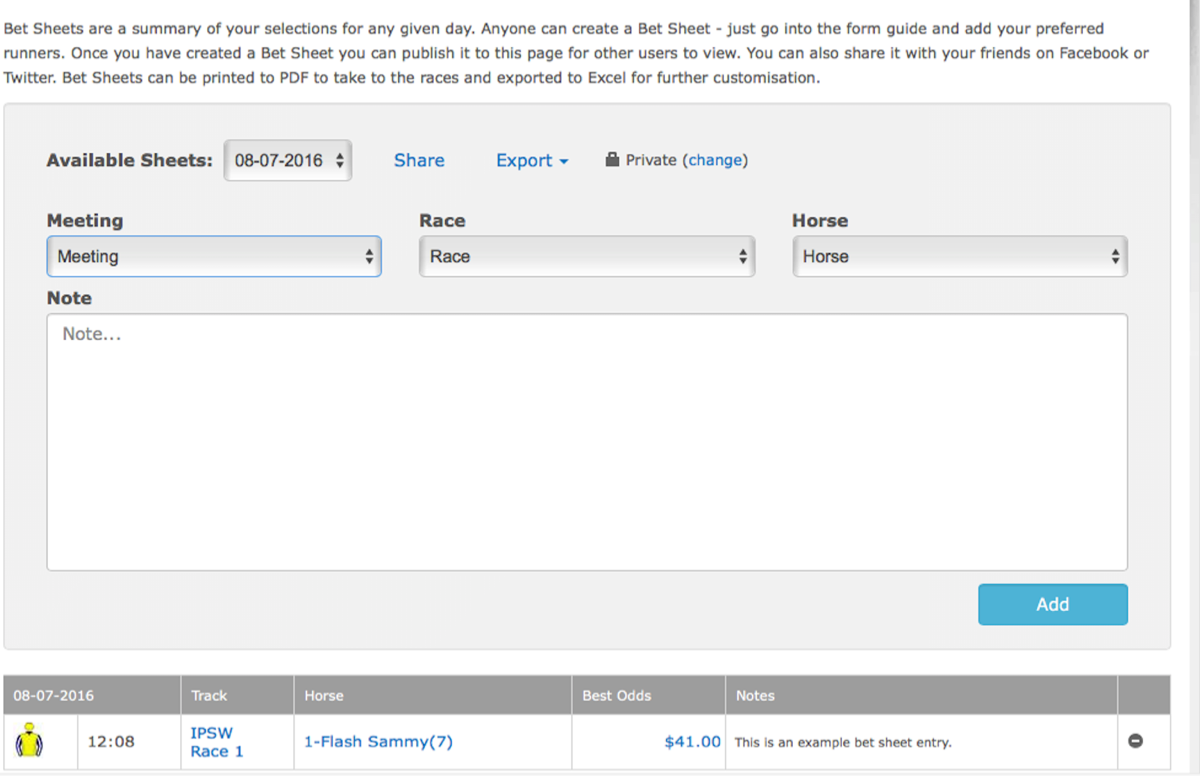The width and height of the screenshot is (1200, 776).
Task: Click the Notes column header
Action: (x=755, y=695)
